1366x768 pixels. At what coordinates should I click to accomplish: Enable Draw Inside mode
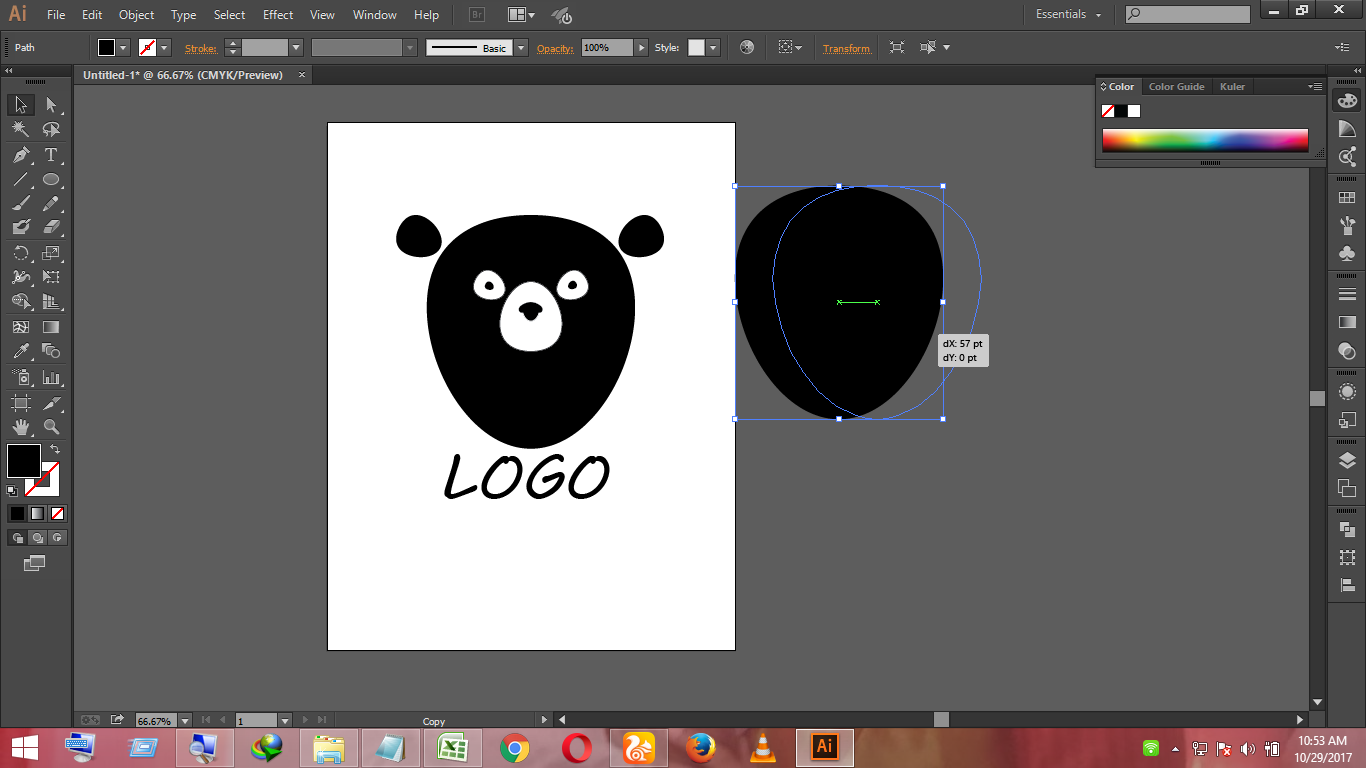point(57,538)
